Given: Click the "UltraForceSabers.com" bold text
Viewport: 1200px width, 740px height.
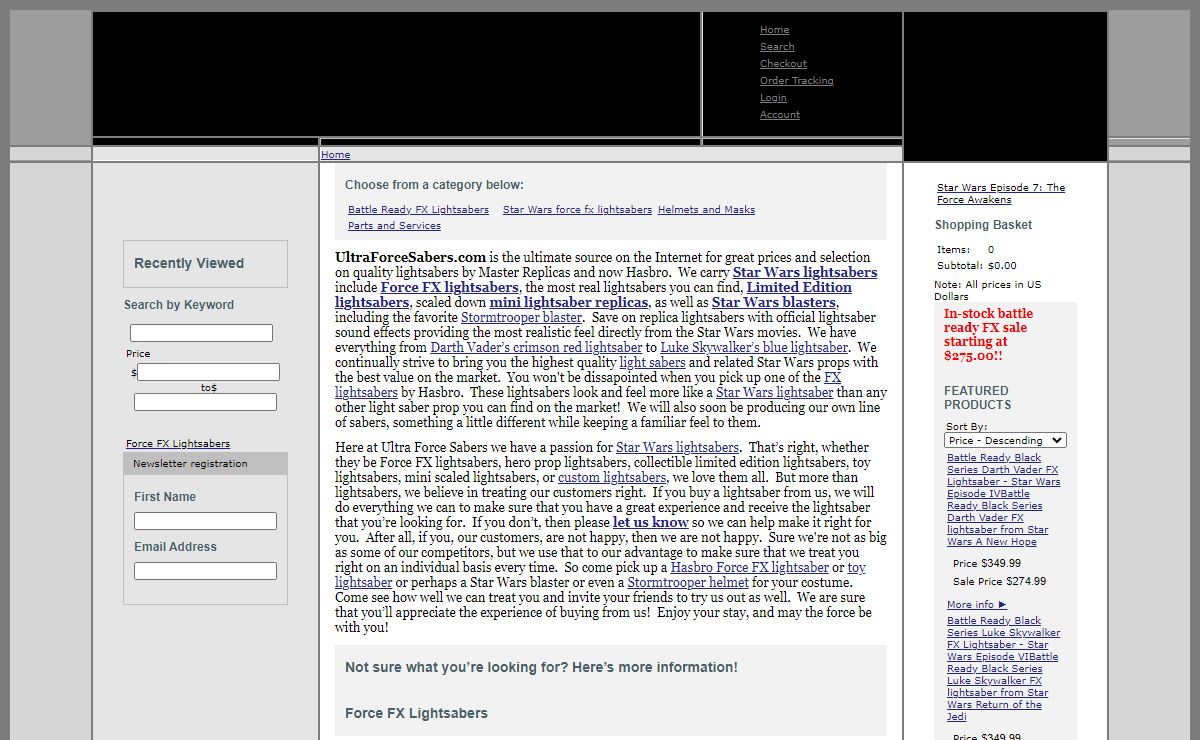Looking at the screenshot, I should [410, 257].
